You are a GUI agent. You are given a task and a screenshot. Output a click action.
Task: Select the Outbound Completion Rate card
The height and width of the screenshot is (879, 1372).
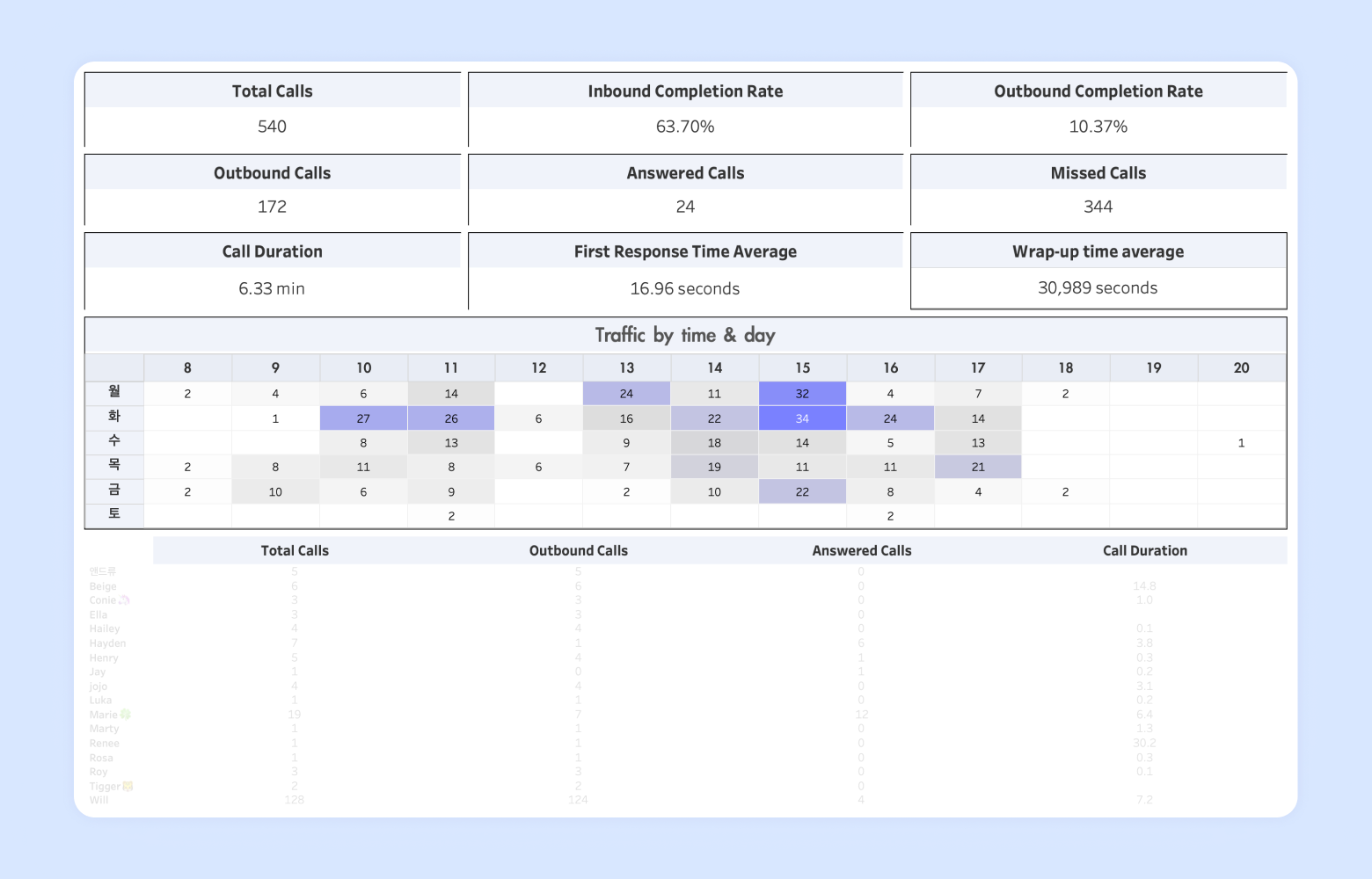[x=1098, y=110]
